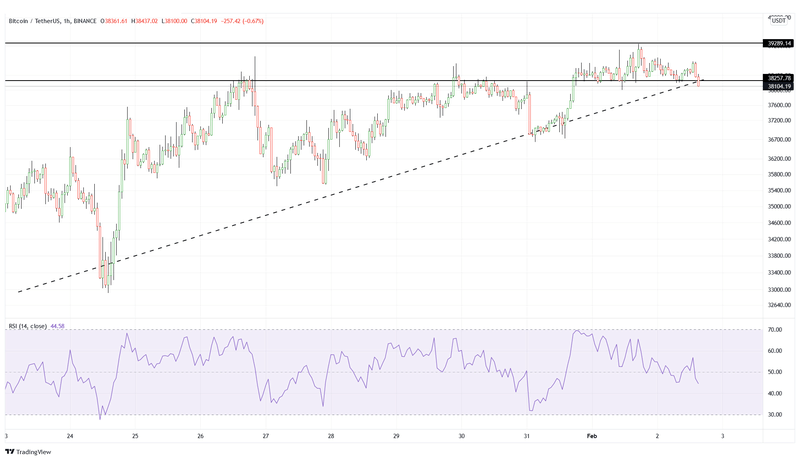Viewport: 800px width, 460px height.
Task: Click the 34600.00 price axis label
Action: [x=780, y=223]
